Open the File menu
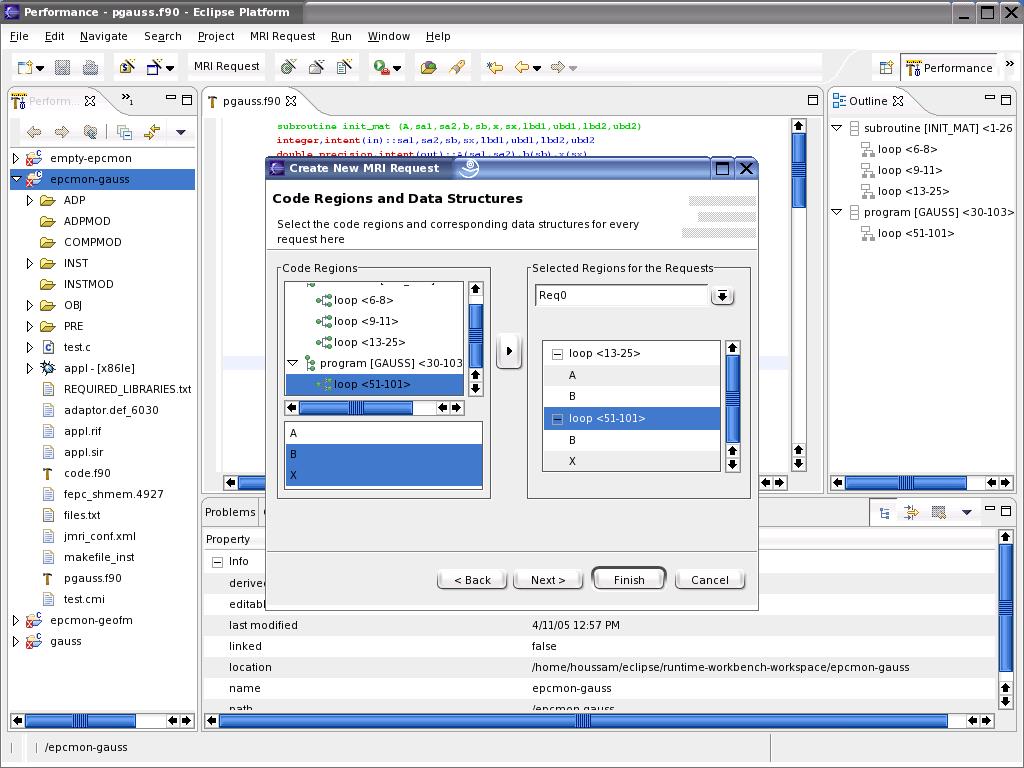1024x768 pixels. [19, 37]
